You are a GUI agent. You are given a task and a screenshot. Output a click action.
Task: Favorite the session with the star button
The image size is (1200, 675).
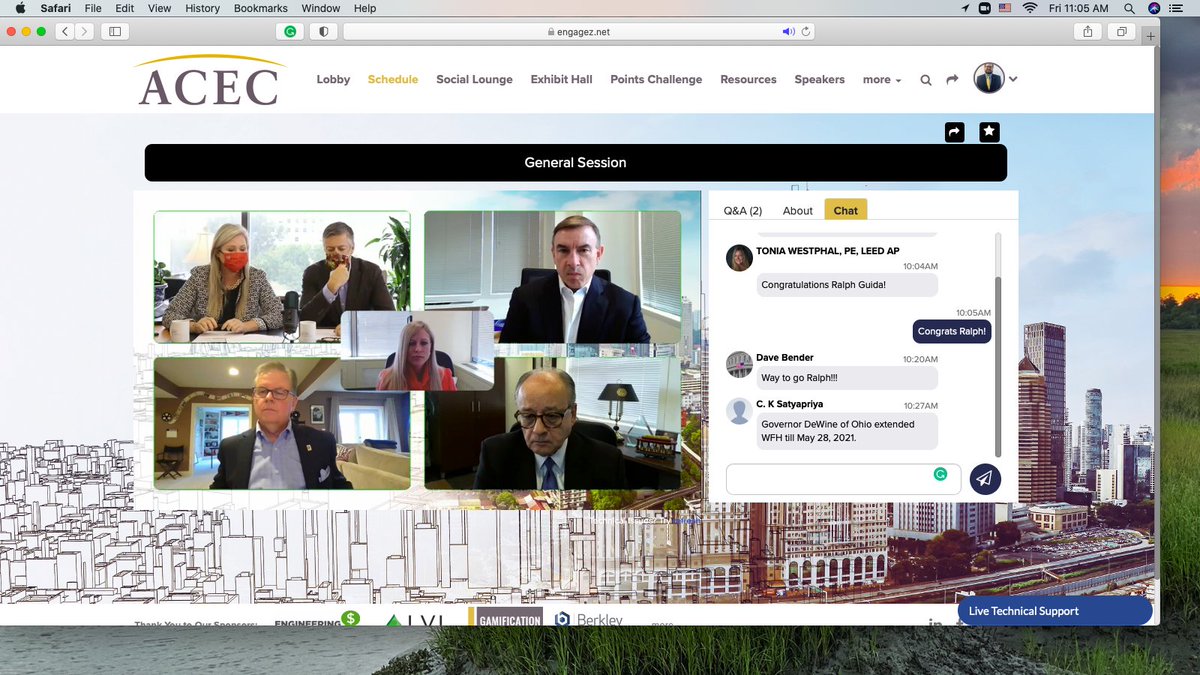989,132
